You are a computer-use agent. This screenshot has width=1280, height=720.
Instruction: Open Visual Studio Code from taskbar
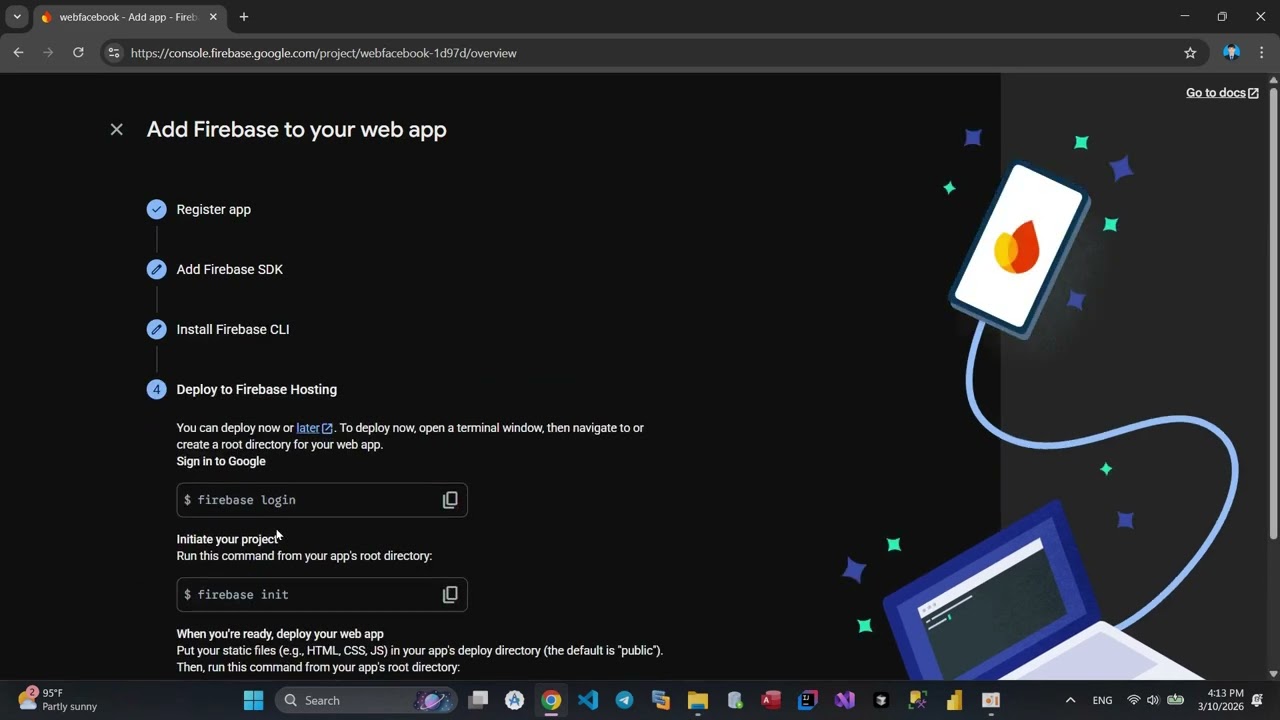tap(588, 700)
